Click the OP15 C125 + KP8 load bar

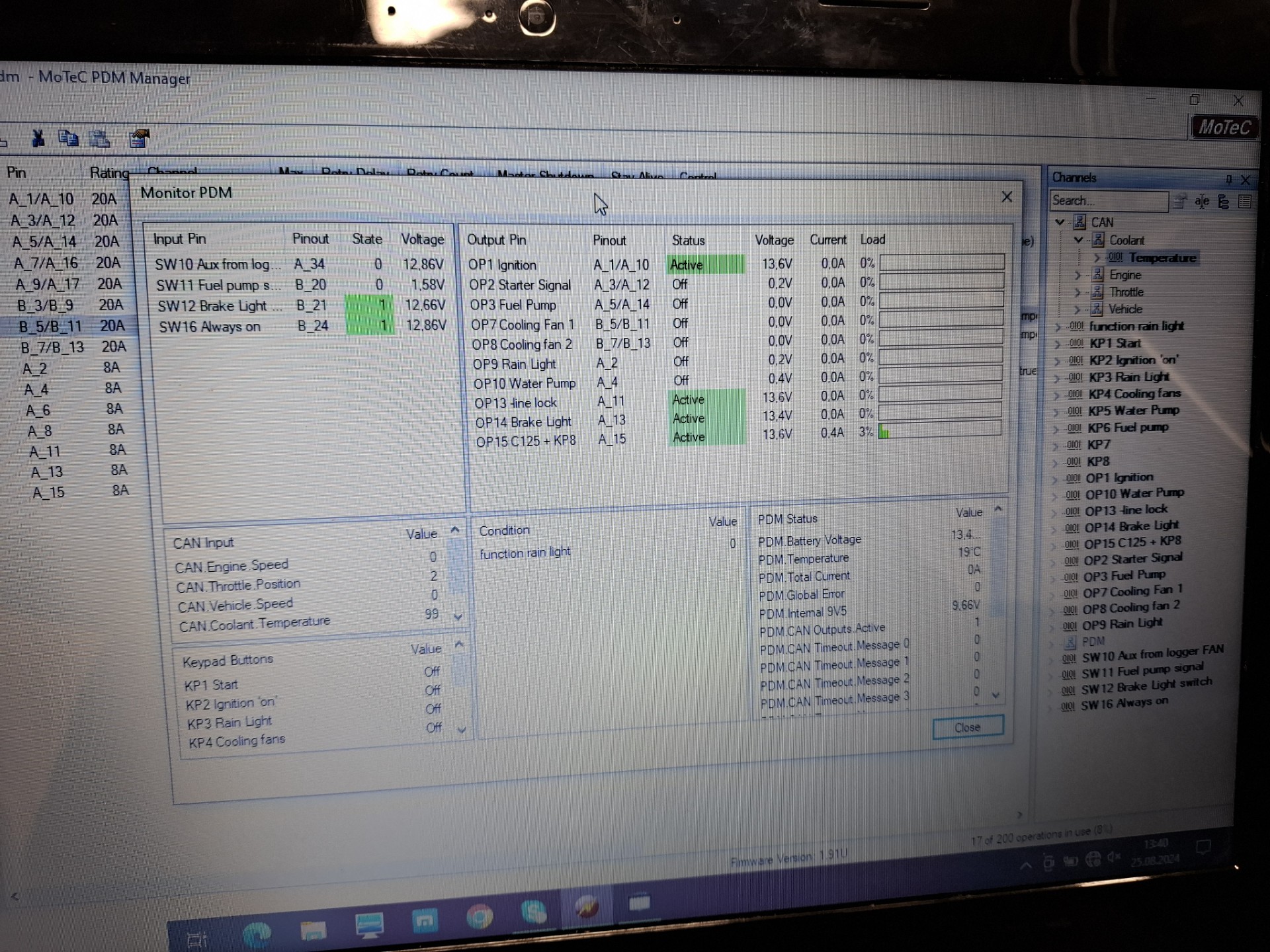[939, 430]
